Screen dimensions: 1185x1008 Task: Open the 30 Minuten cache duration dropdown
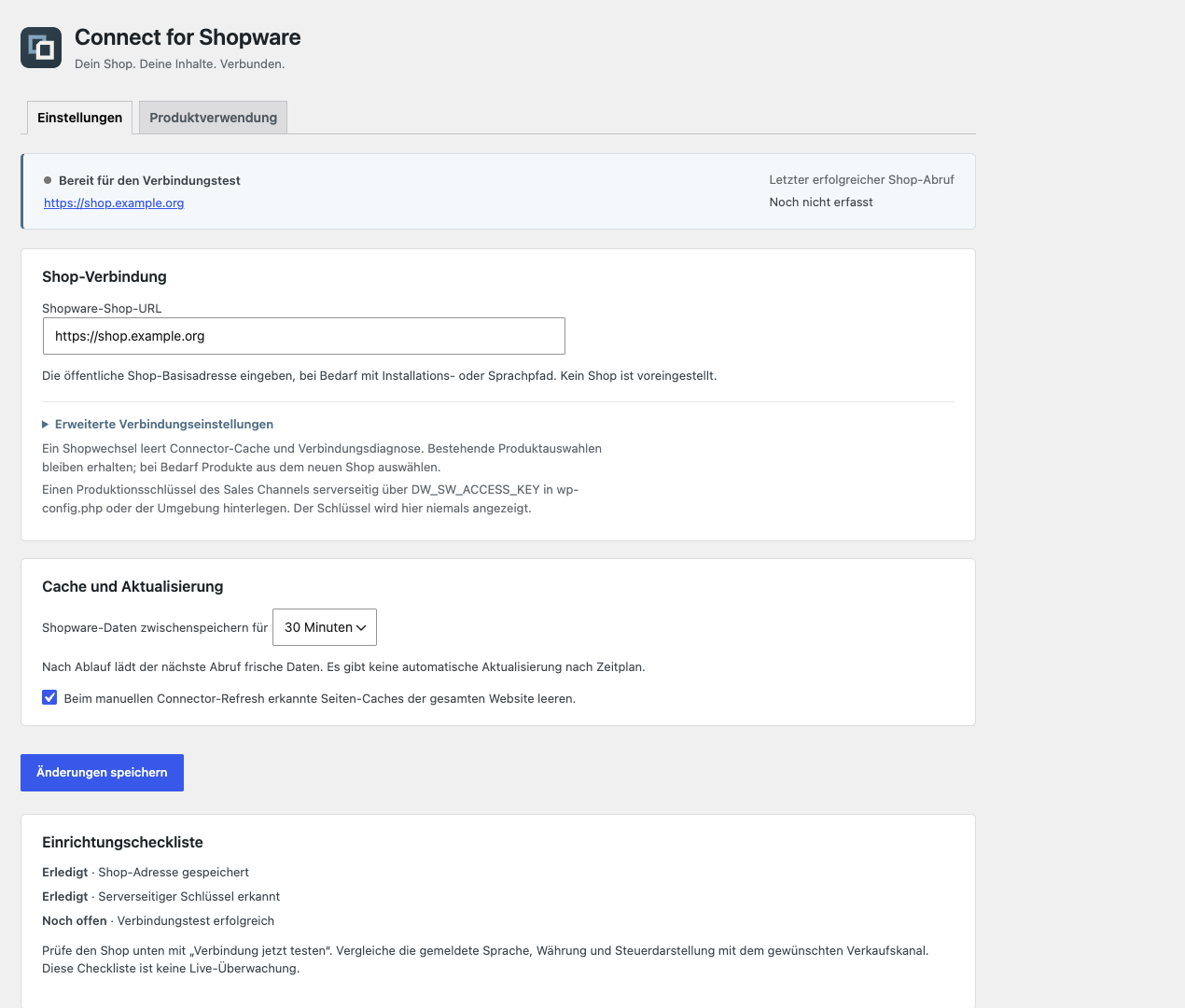[x=325, y=627]
